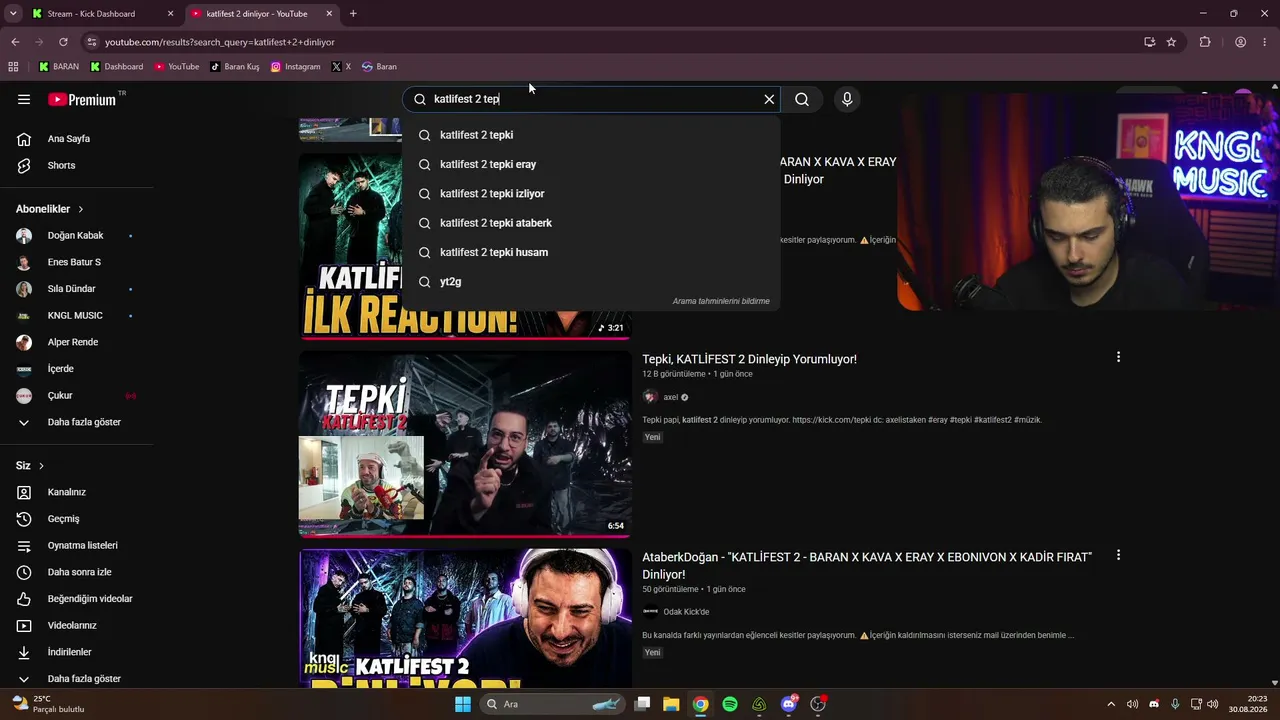Open Doğan Kabak subscription channel

coord(76,236)
